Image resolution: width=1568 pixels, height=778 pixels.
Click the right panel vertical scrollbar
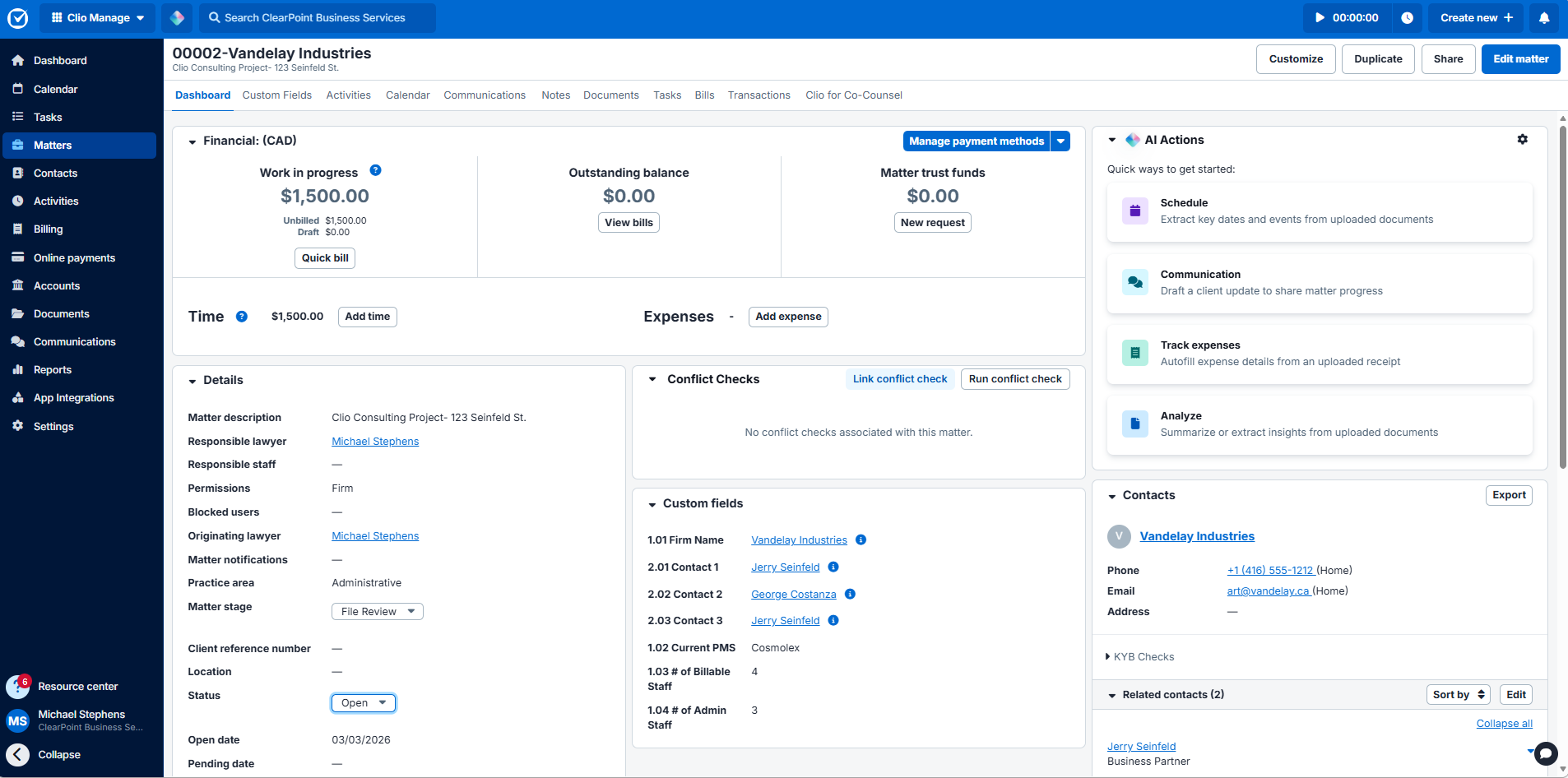click(x=1563, y=296)
